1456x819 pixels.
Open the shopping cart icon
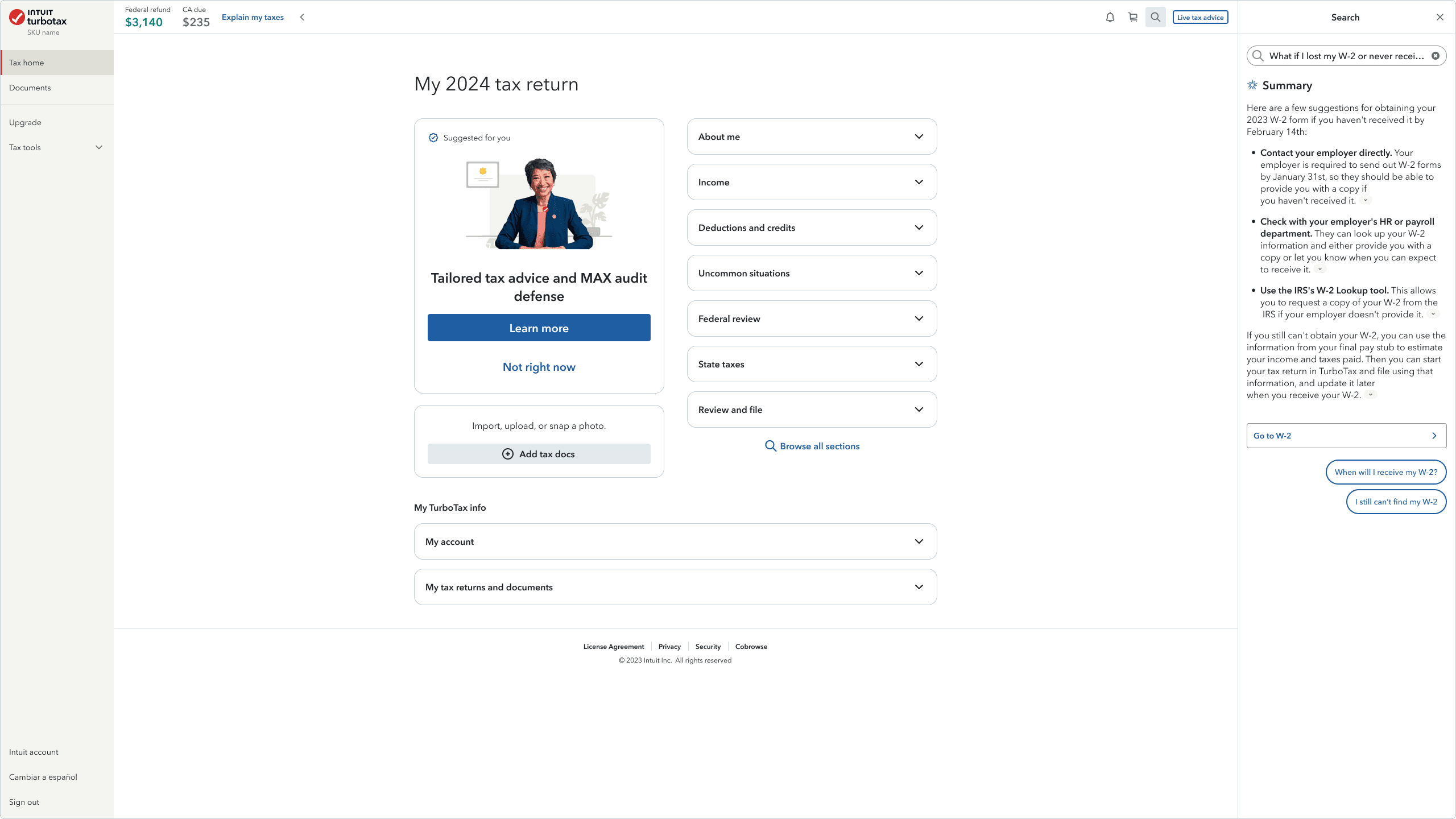(x=1133, y=17)
